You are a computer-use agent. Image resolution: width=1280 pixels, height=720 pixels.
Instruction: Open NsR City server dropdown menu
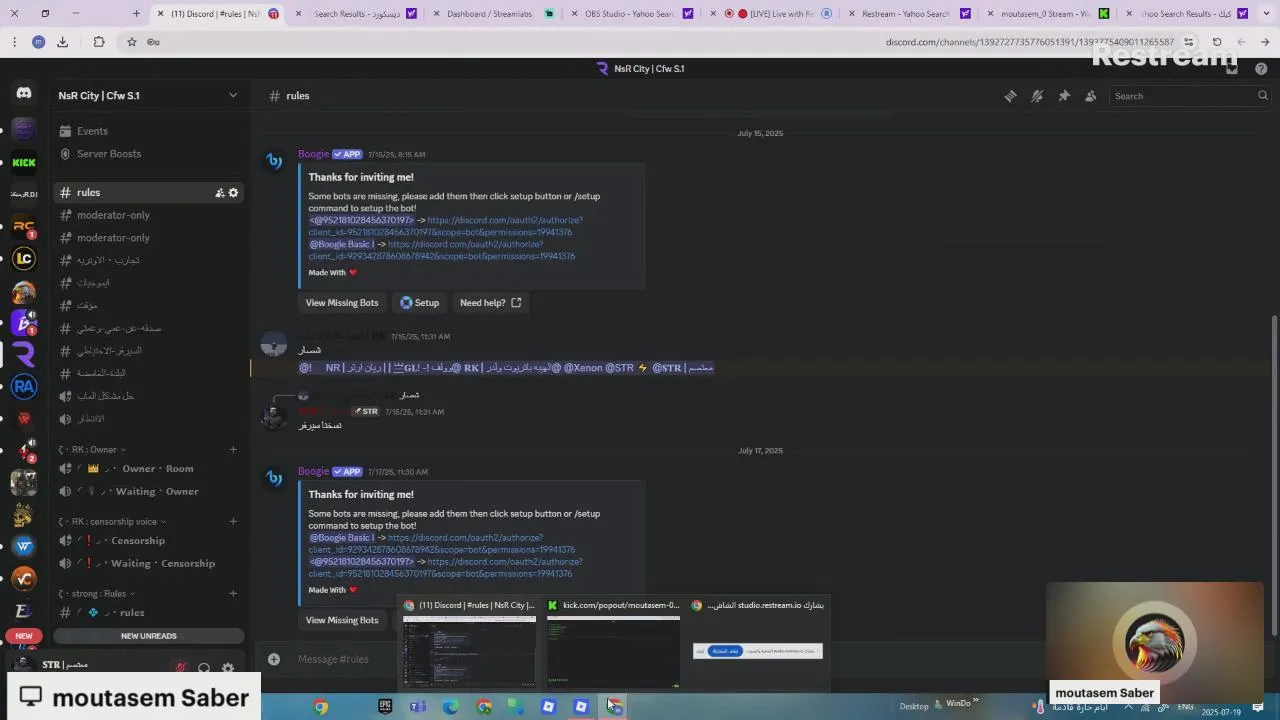click(x=148, y=95)
